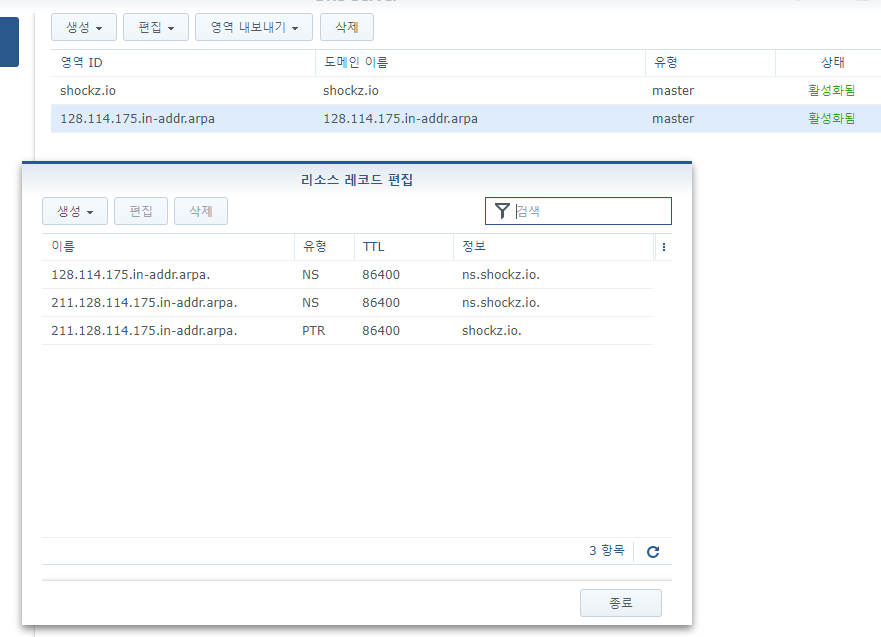Open the 영역 내보내기 dropdown
This screenshot has width=881, height=637.
[254, 27]
